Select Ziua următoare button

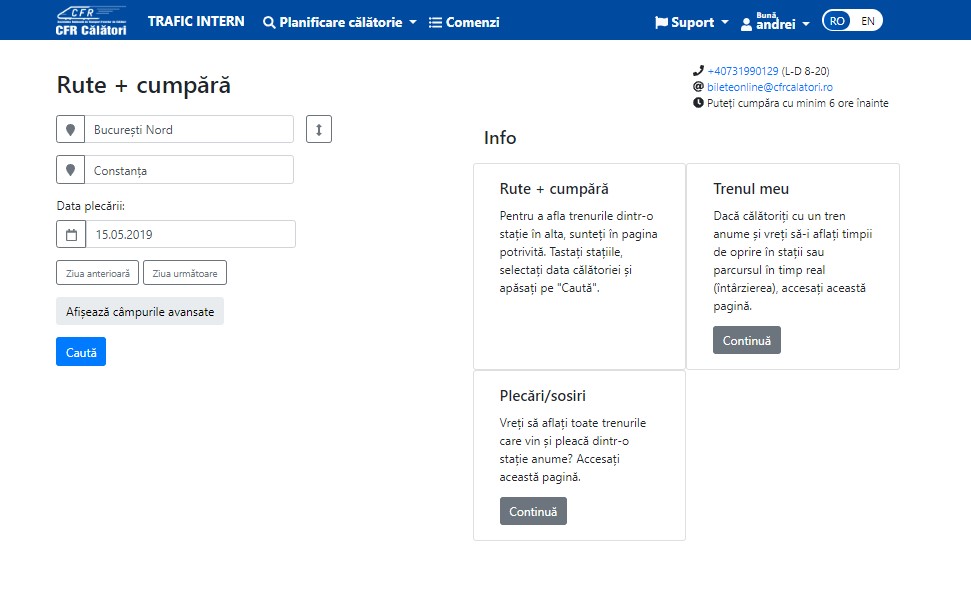185,273
